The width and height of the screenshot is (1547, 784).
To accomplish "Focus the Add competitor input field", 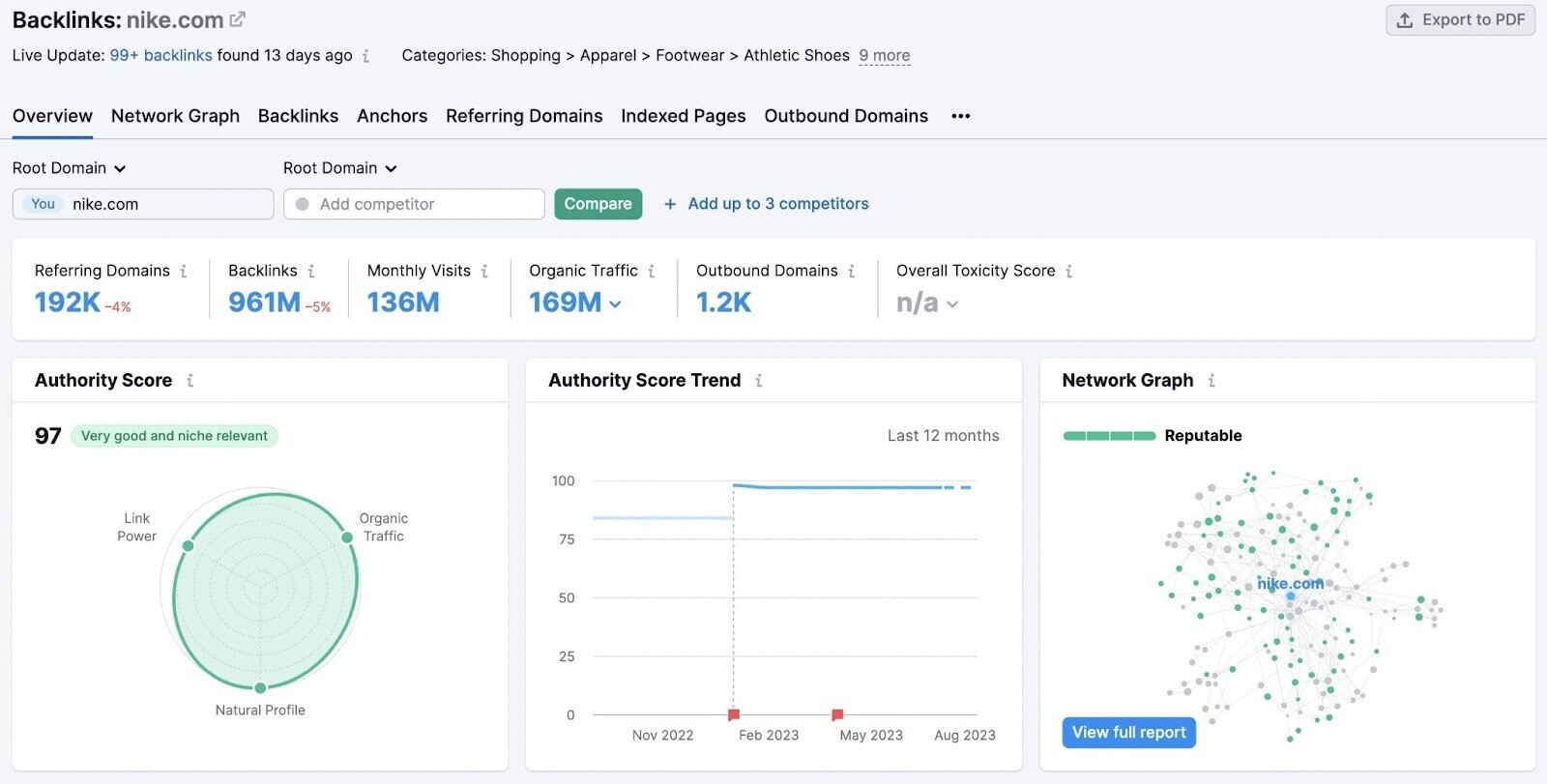I will click(414, 204).
